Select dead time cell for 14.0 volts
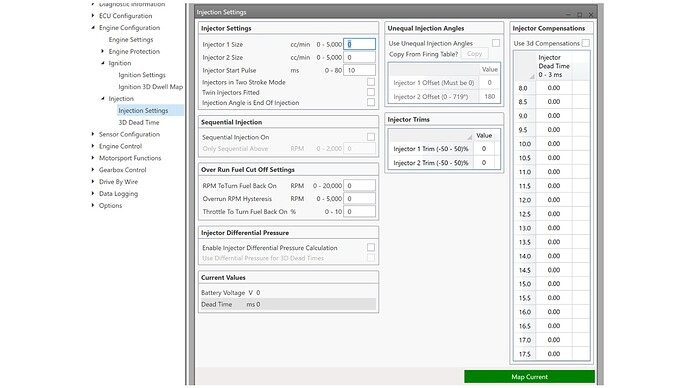Image resolution: width=690 pixels, height=388 pixels. point(554,256)
